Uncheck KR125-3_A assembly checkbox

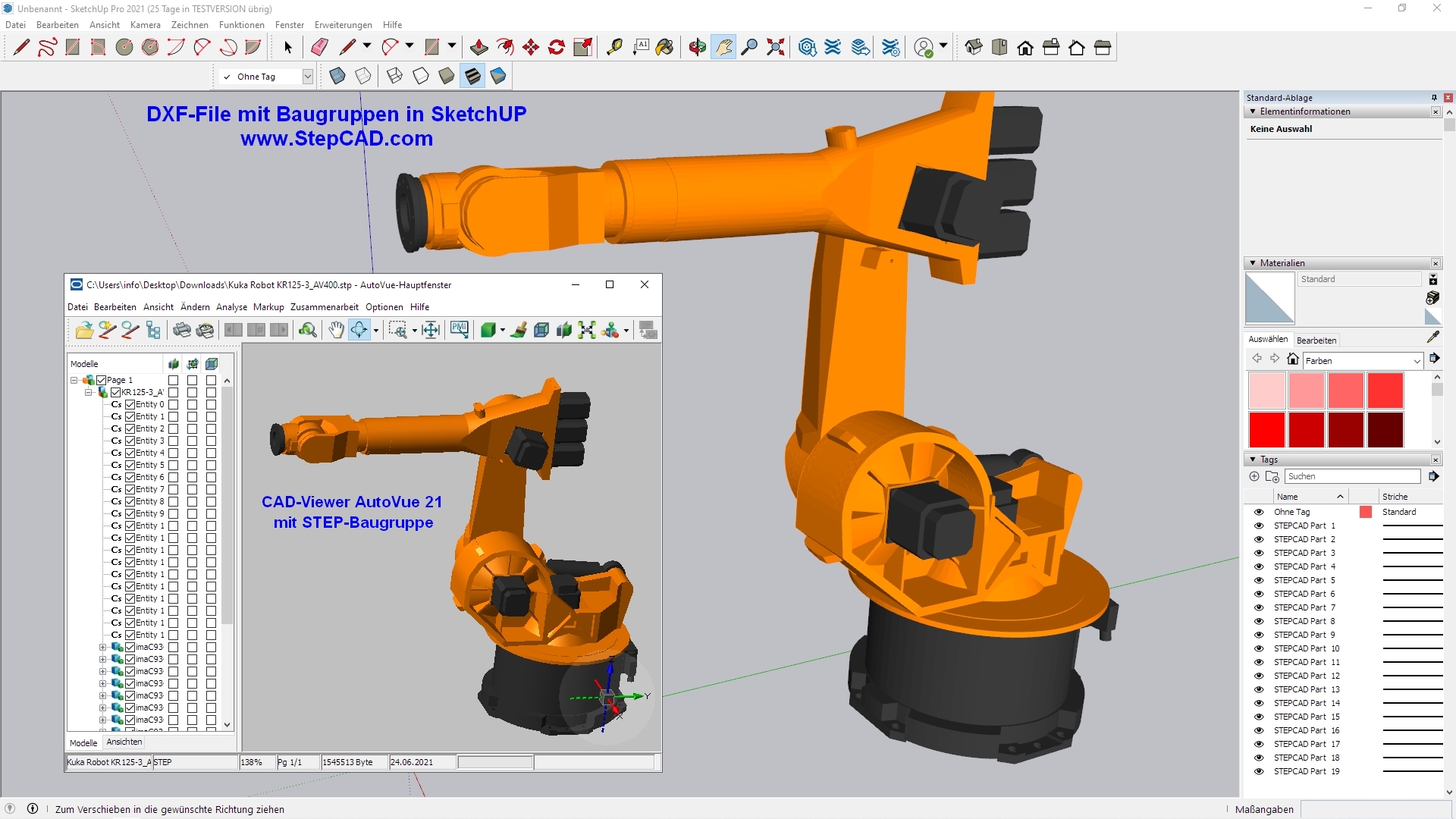pos(116,392)
